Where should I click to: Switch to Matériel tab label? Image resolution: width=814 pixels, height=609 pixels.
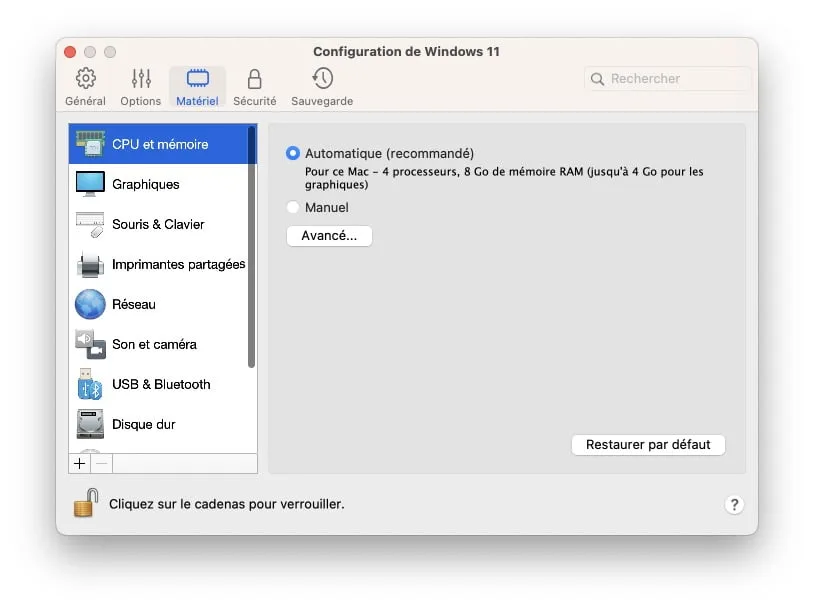click(197, 101)
